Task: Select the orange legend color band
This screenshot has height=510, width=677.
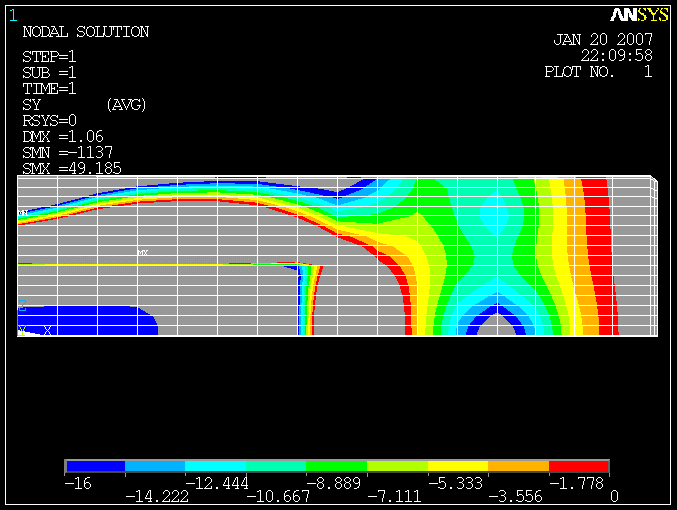Action: [x=518, y=467]
